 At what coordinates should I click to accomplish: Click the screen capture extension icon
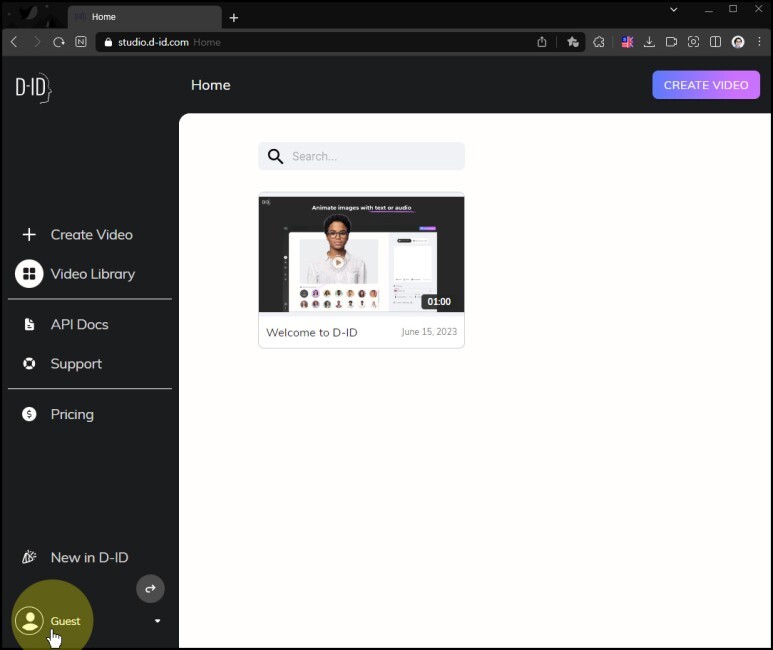pos(693,42)
